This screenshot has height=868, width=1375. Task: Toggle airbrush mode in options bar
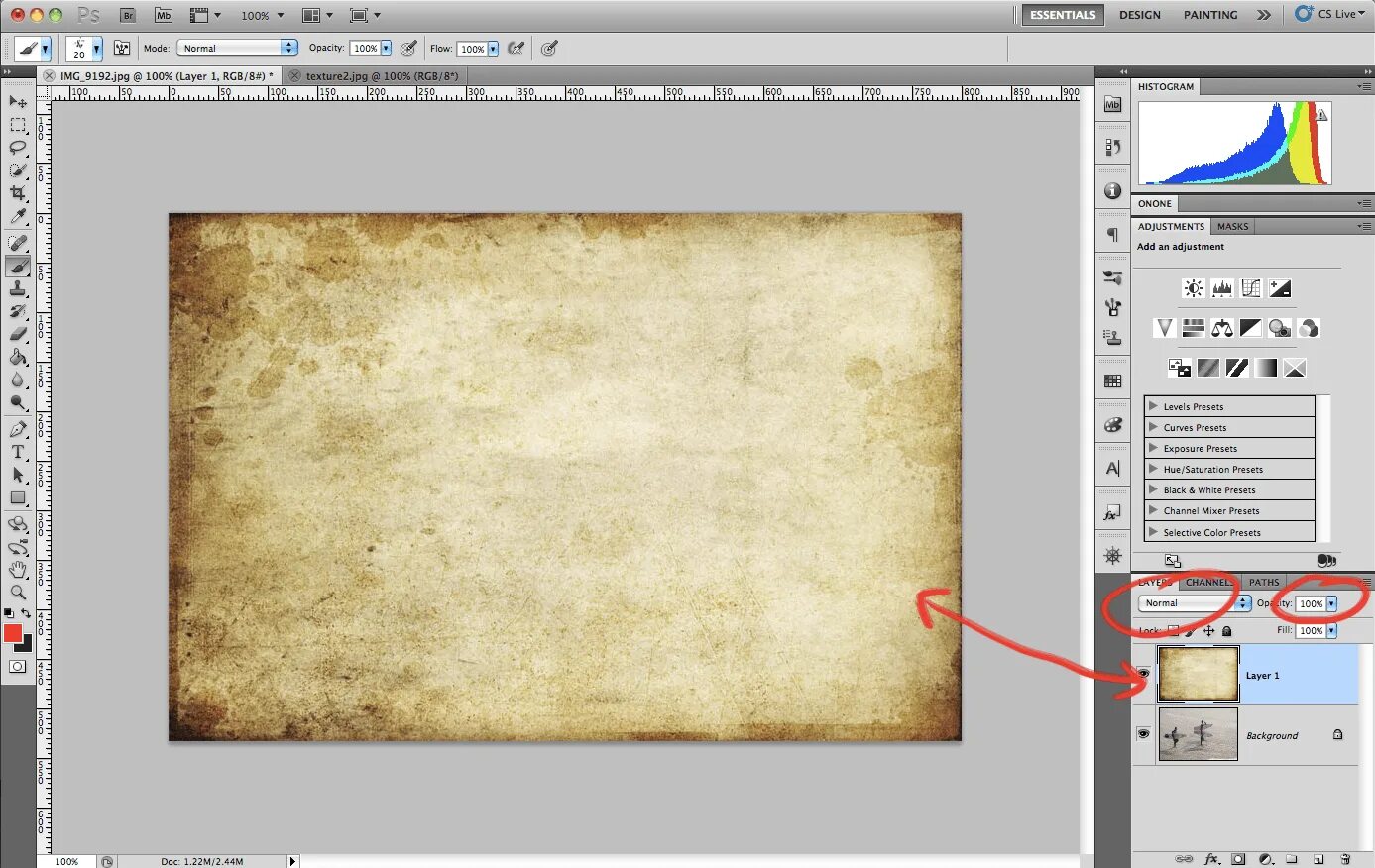[x=516, y=48]
